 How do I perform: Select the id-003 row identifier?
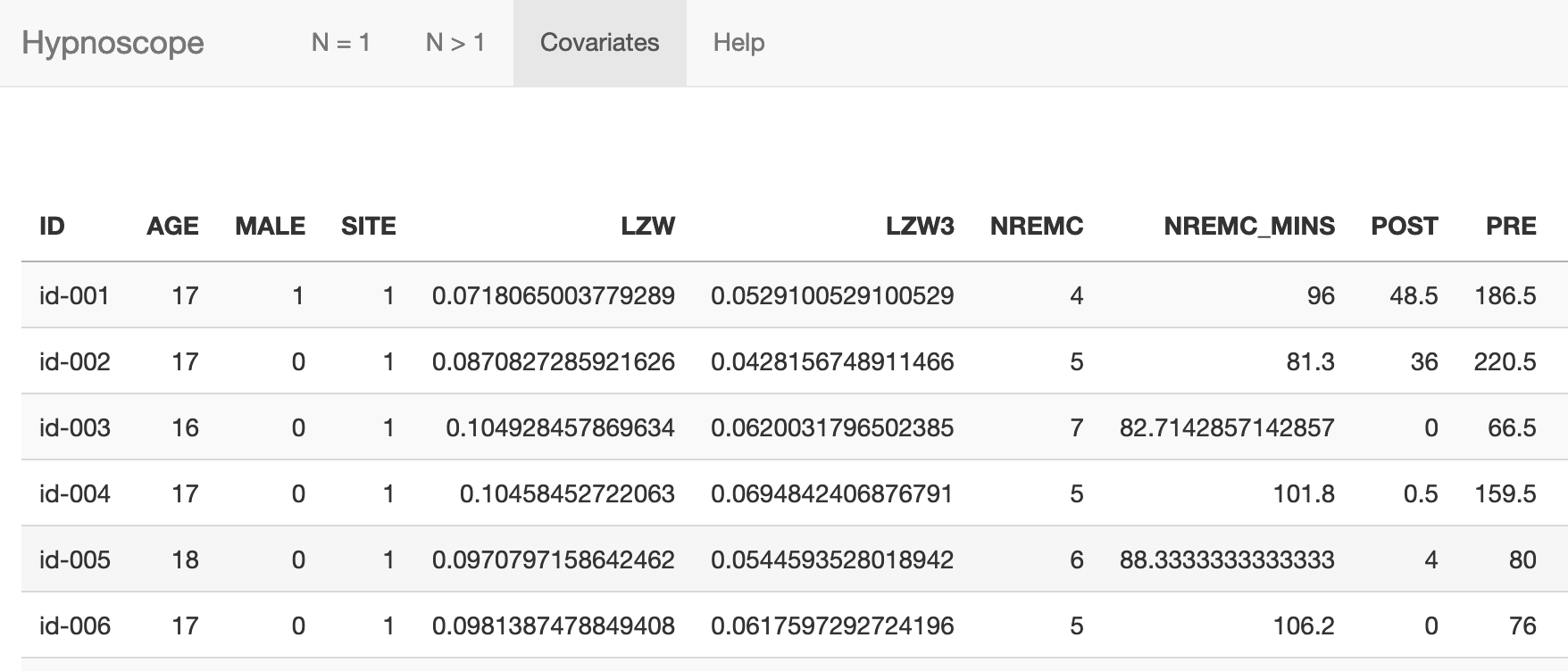74,427
